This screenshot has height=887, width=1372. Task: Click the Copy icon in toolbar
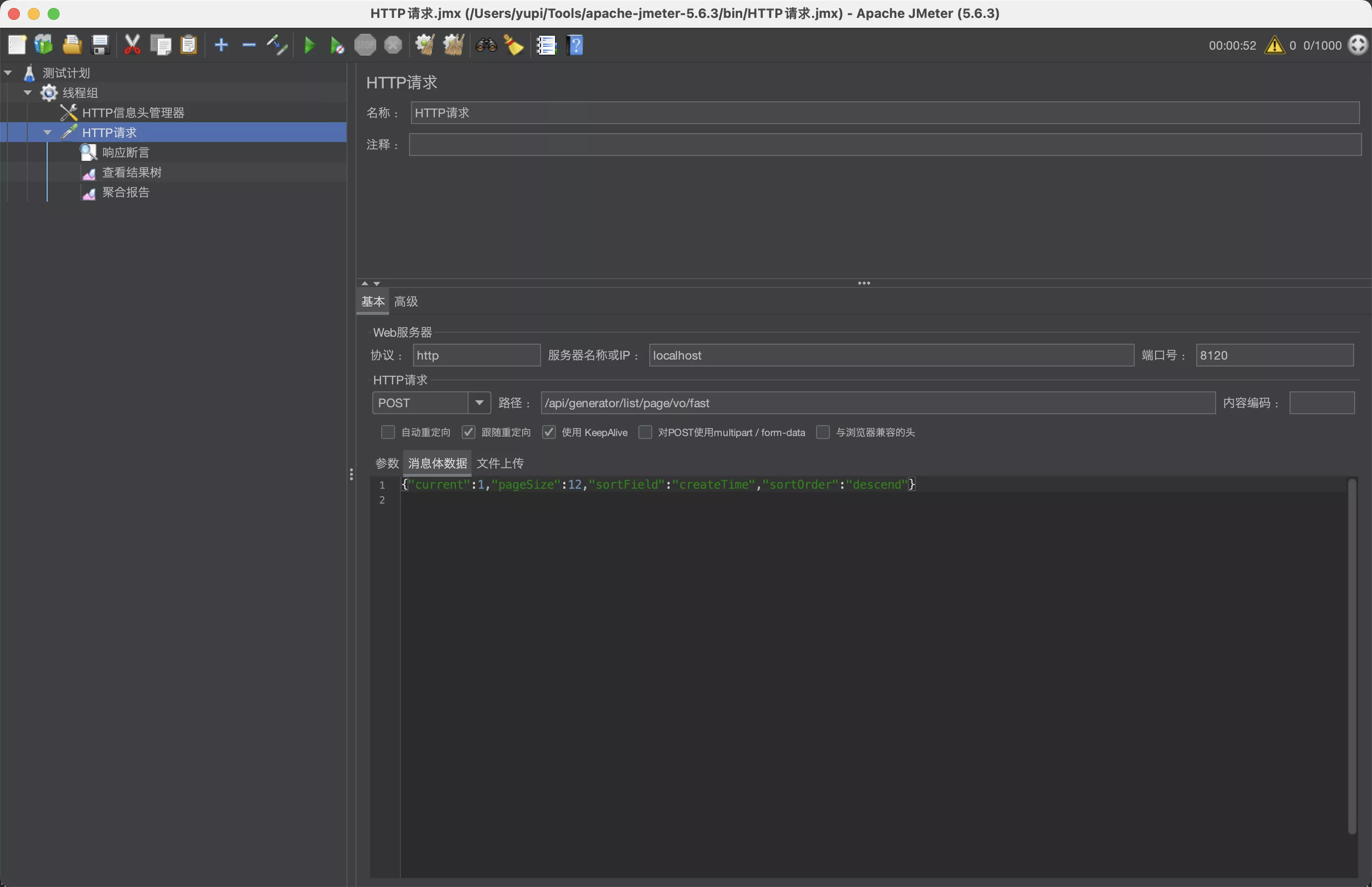(x=160, y=44)
